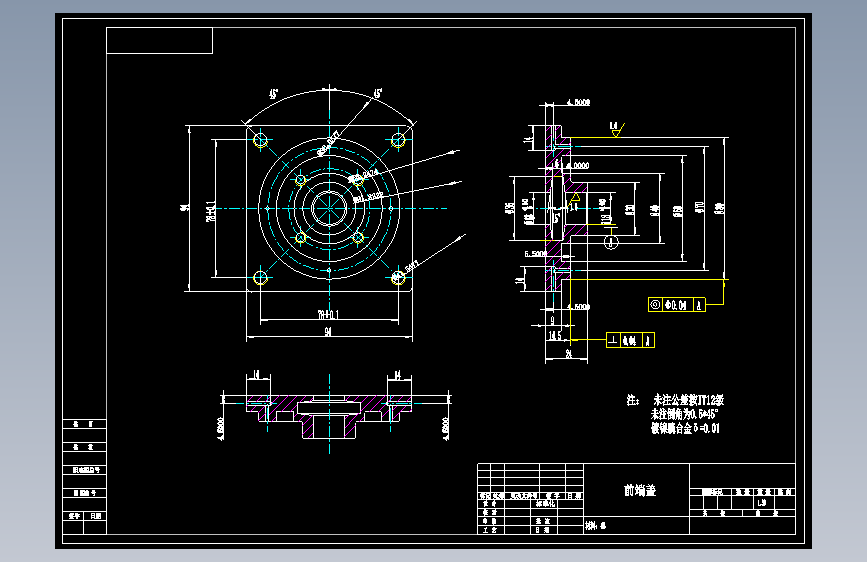Select the circled detail marker below side section bore
The height and width of the screenshot is (562, 867).
pos(611,242)
